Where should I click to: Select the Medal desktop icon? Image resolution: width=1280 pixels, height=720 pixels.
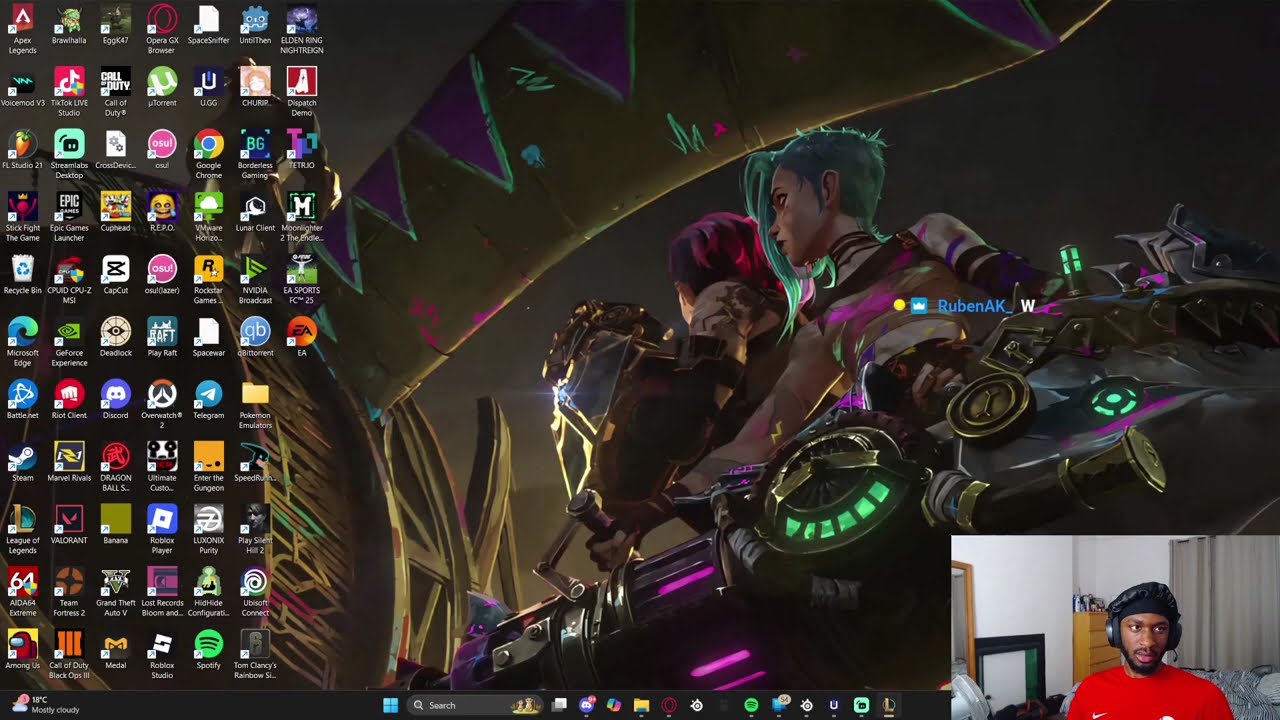115,650
